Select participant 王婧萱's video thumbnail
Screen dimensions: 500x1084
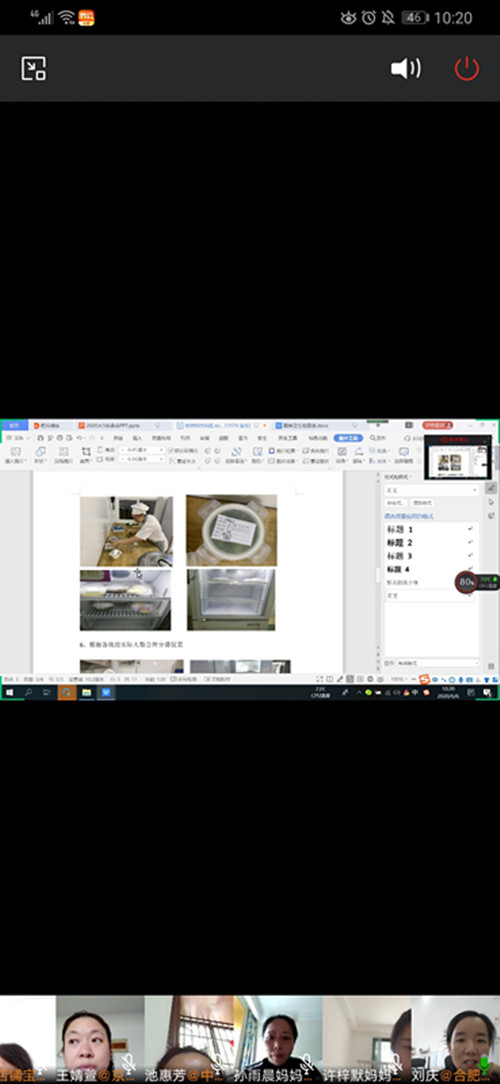click(x=100, y=1039)
